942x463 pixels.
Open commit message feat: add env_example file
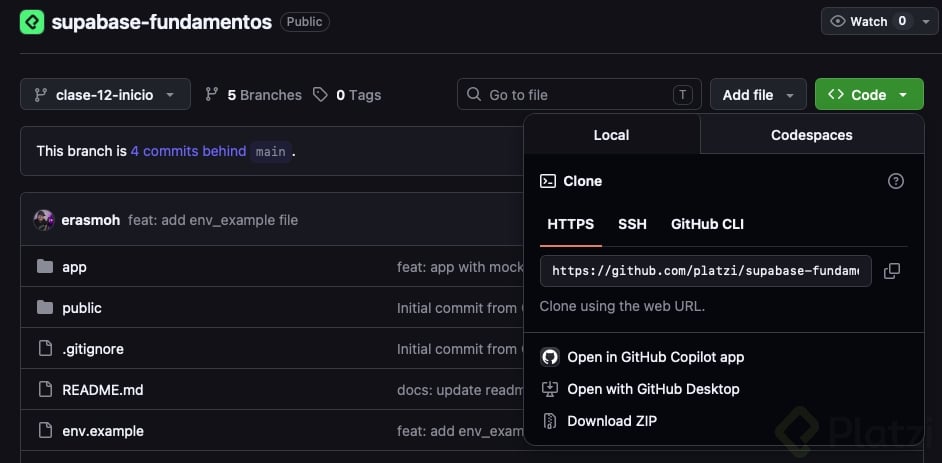pos(213,220)
